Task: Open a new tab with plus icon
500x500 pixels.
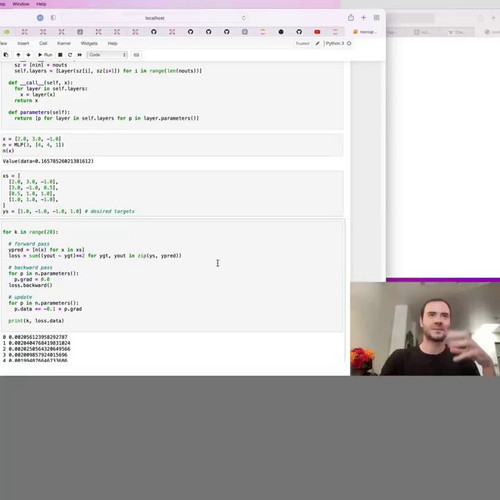Action: point(363,18)
